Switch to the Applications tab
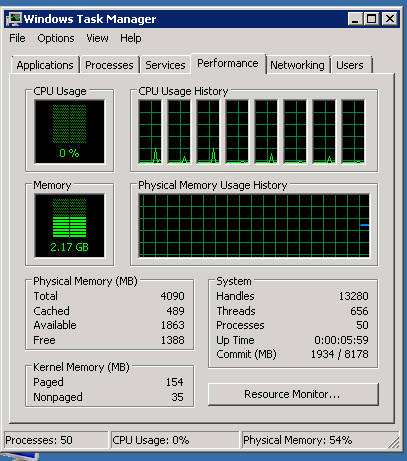The width and height of the screenshot is (407, 461). pos(45,65)
